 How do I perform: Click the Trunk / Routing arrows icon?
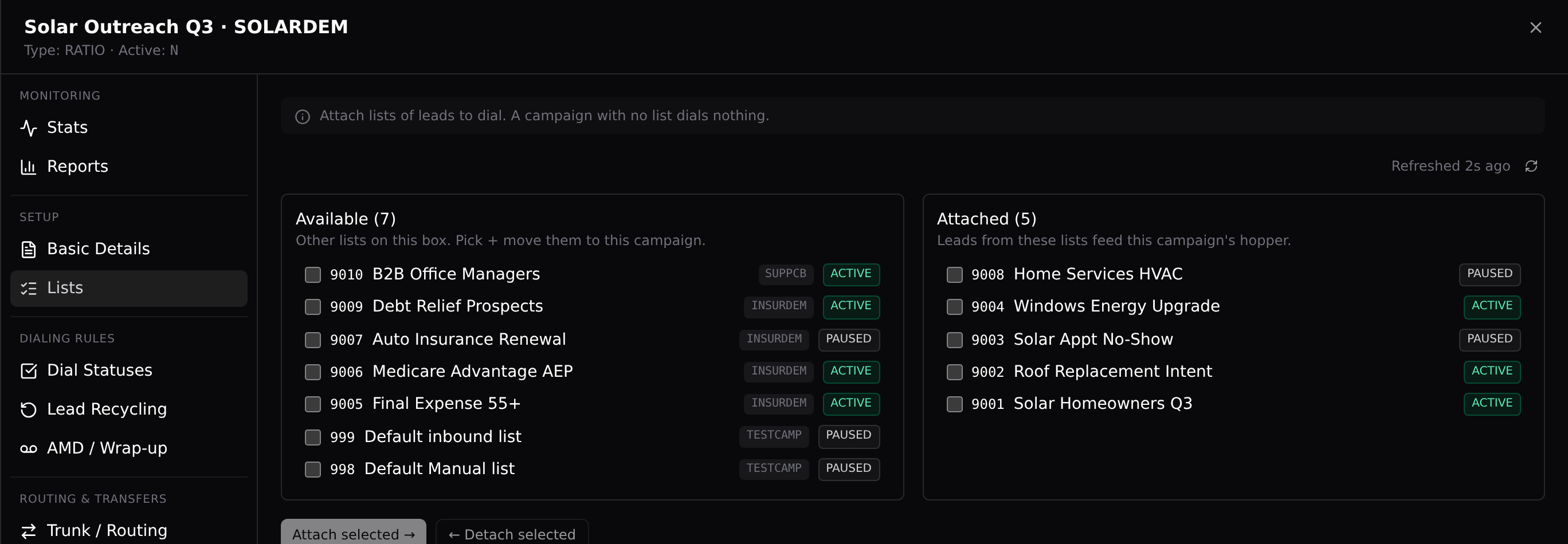[x=29, y=531]
